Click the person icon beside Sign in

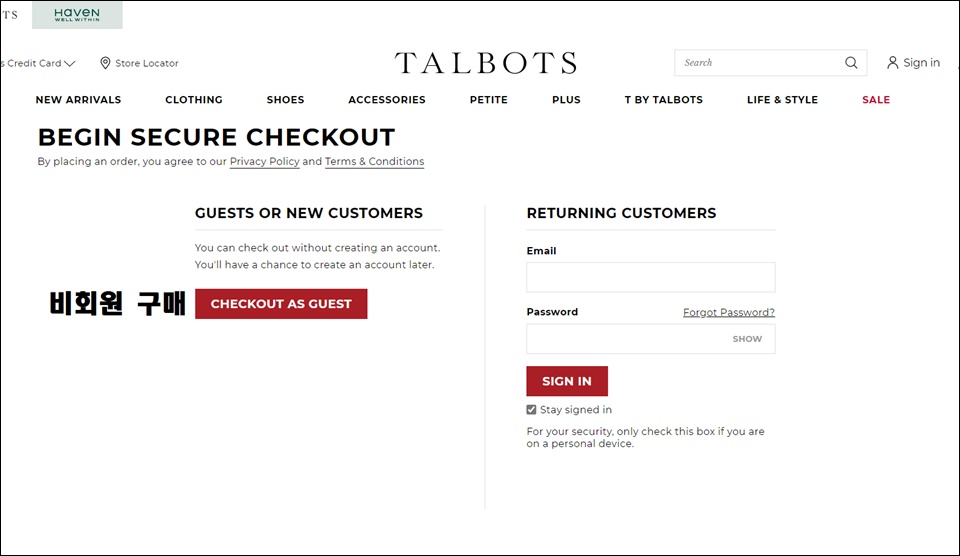[x=893, y=62]
